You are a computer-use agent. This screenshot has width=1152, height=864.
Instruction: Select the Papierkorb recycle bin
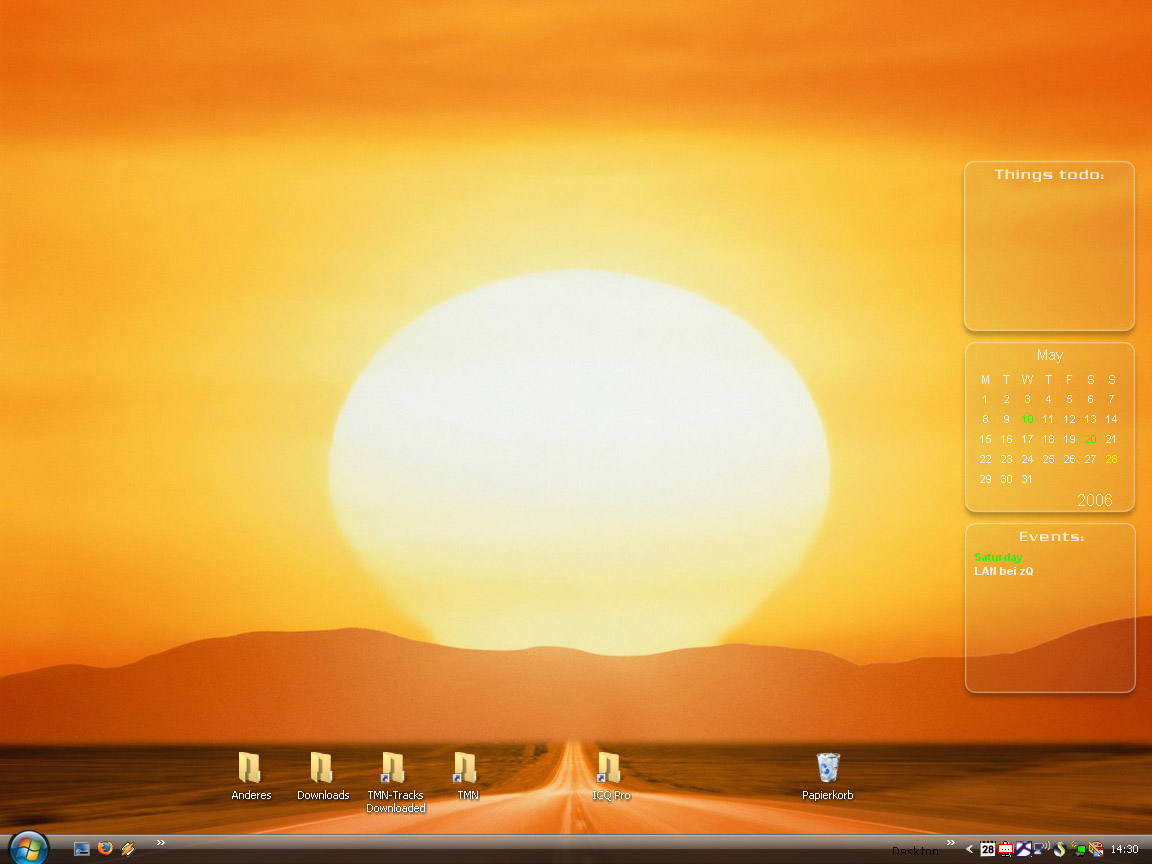(x=828, y=769)
